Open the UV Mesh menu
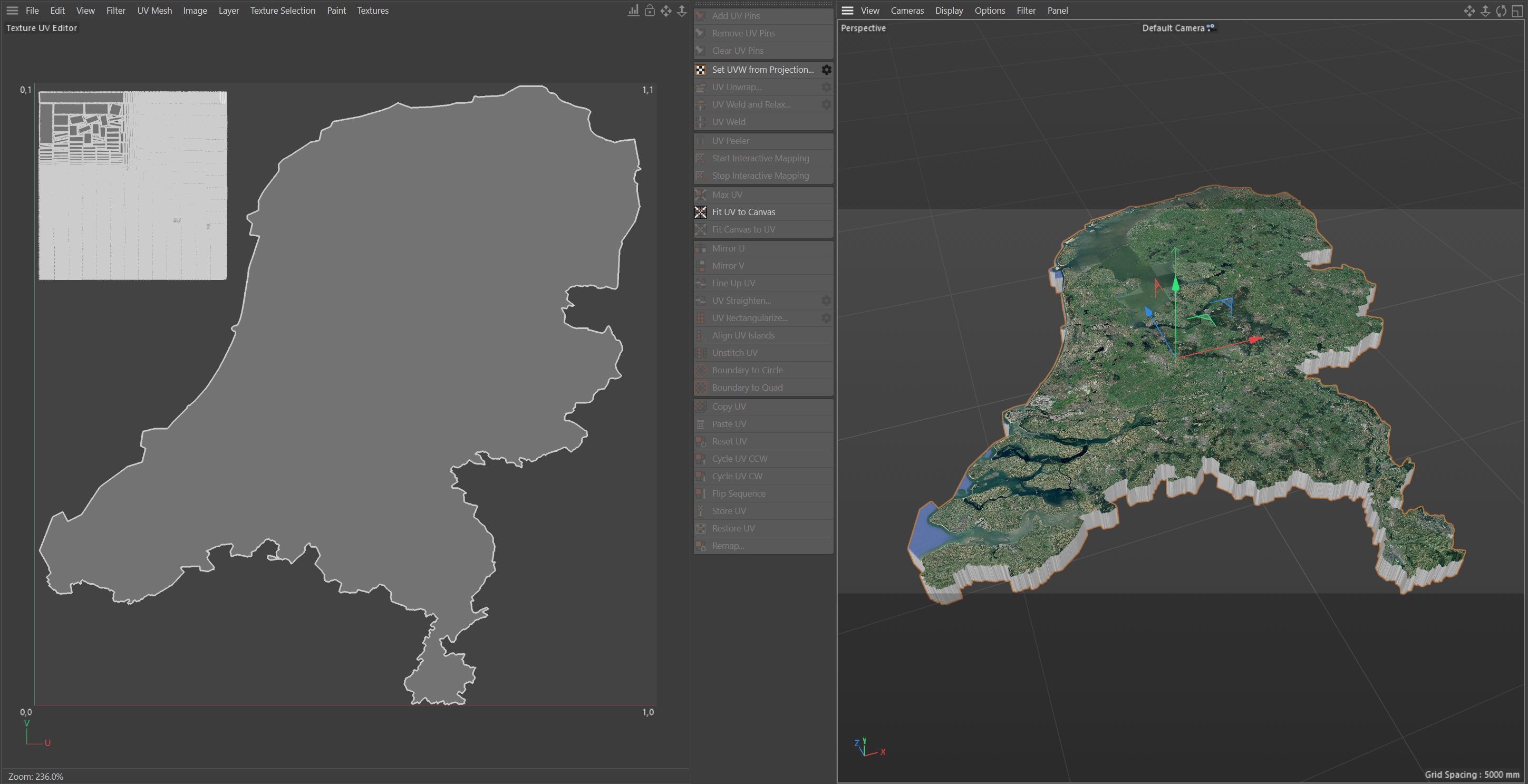1528x784 pixels. 154,11
